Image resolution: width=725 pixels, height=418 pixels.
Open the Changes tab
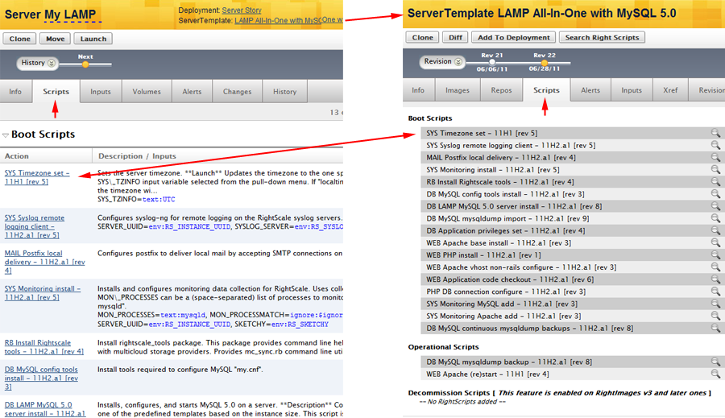coord(237,92)
